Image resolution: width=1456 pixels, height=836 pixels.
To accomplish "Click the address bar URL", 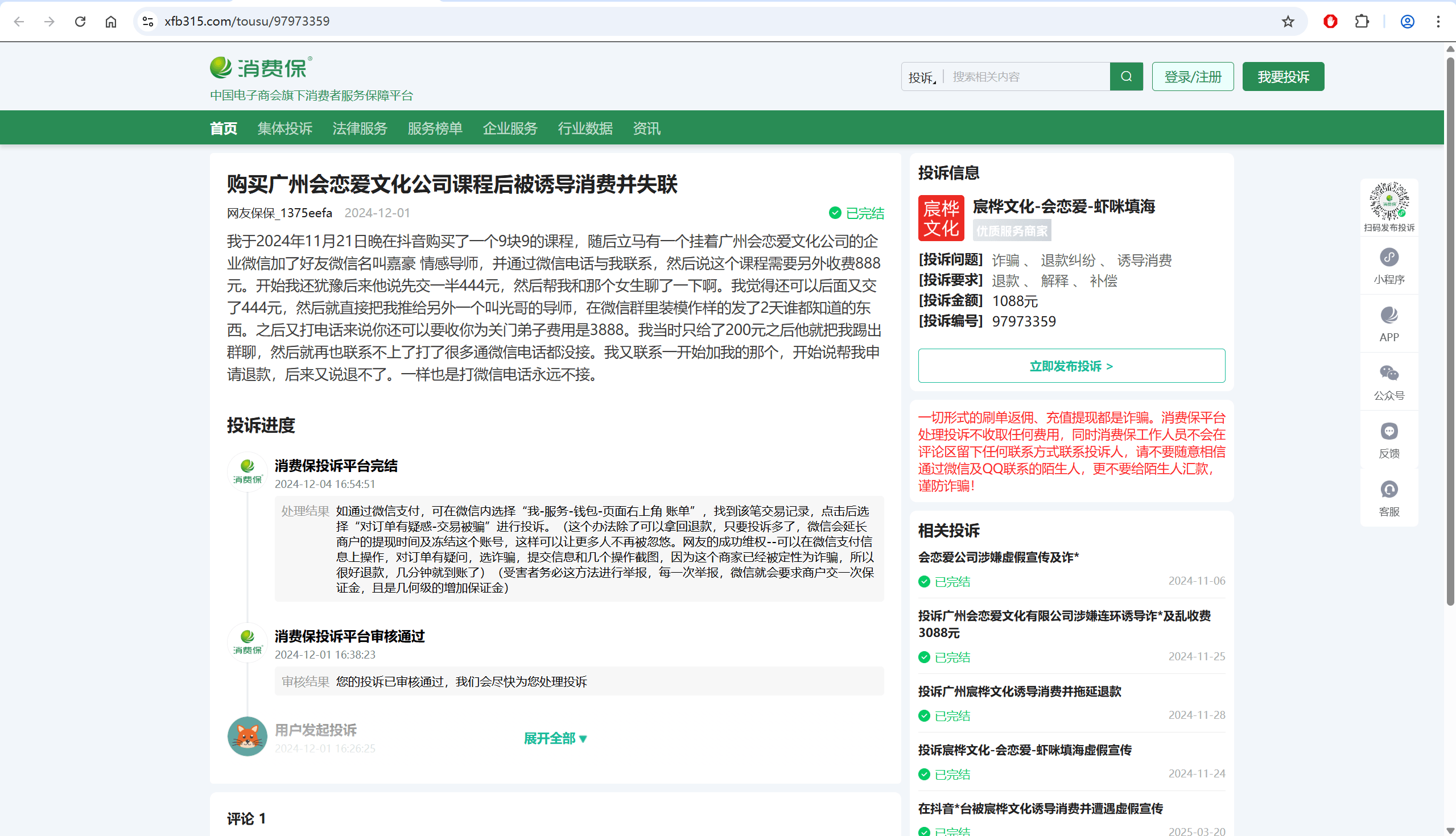I will point(247,21).
